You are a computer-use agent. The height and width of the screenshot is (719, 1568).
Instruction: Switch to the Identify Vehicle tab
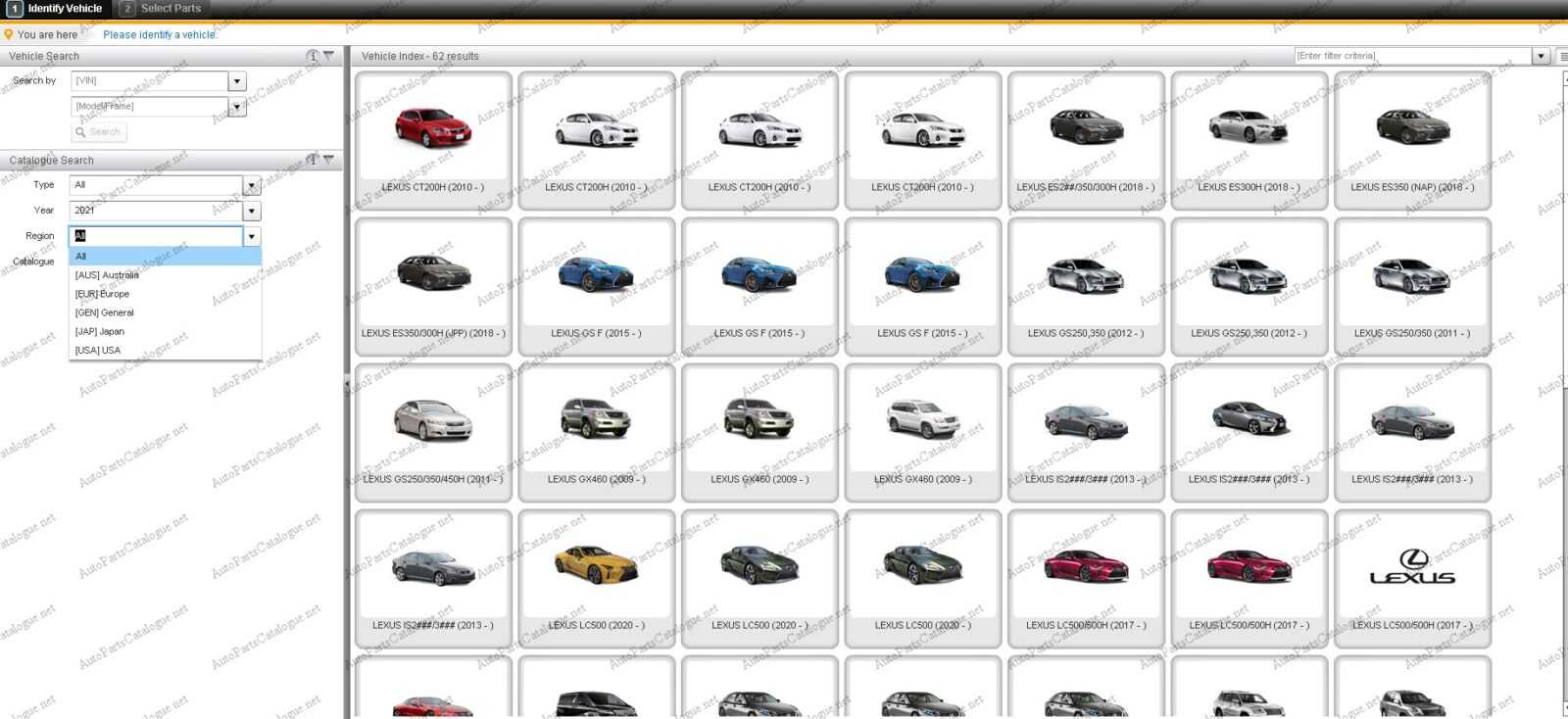coord(56,8)
